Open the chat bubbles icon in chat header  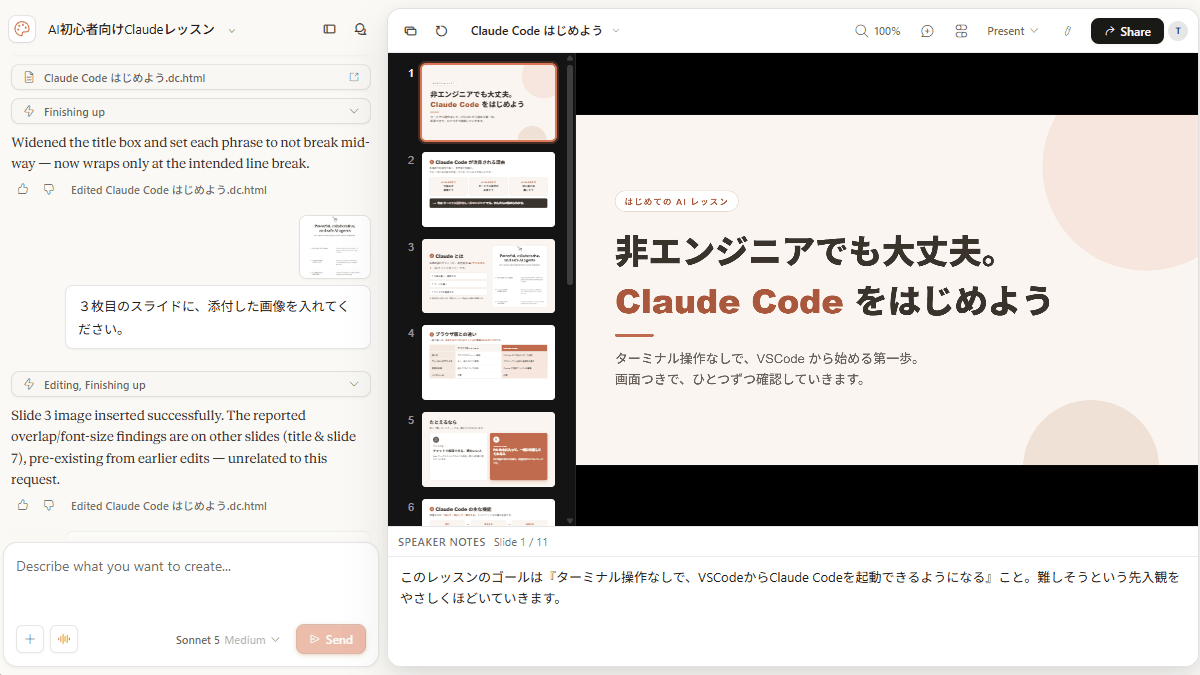[x=360, y=30]
